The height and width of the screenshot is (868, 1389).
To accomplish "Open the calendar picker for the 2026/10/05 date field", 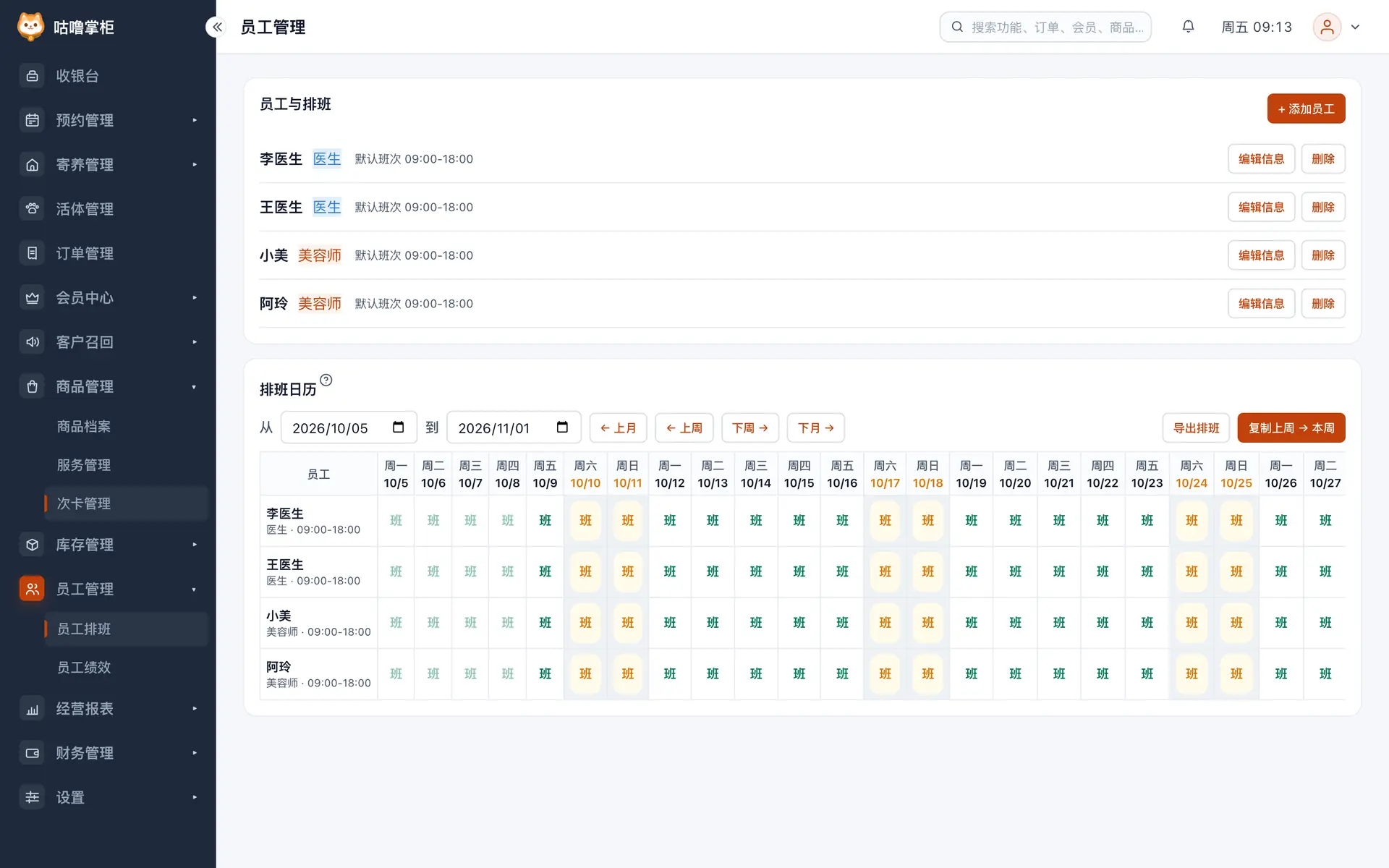I will pyautogui.click(x=398, y=427).
